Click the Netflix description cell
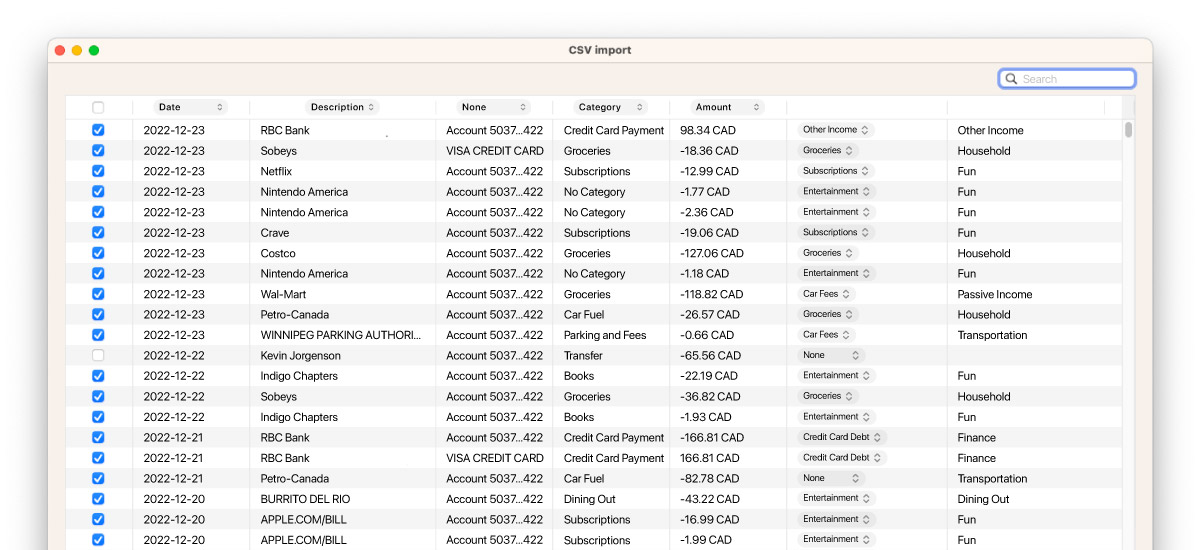Viewport: 1200px width, 550px height. [278, 172]
